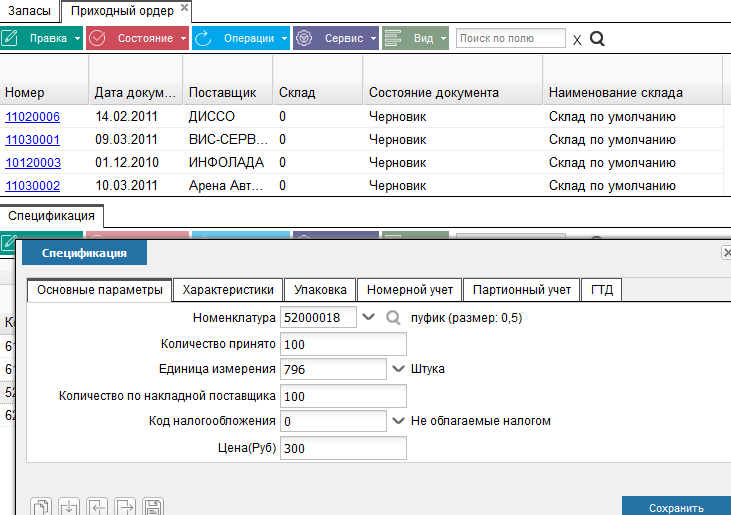This screenshot has width=731, height=515.
Task: Clear the field search with X
Action: click(x=577, y=40)
